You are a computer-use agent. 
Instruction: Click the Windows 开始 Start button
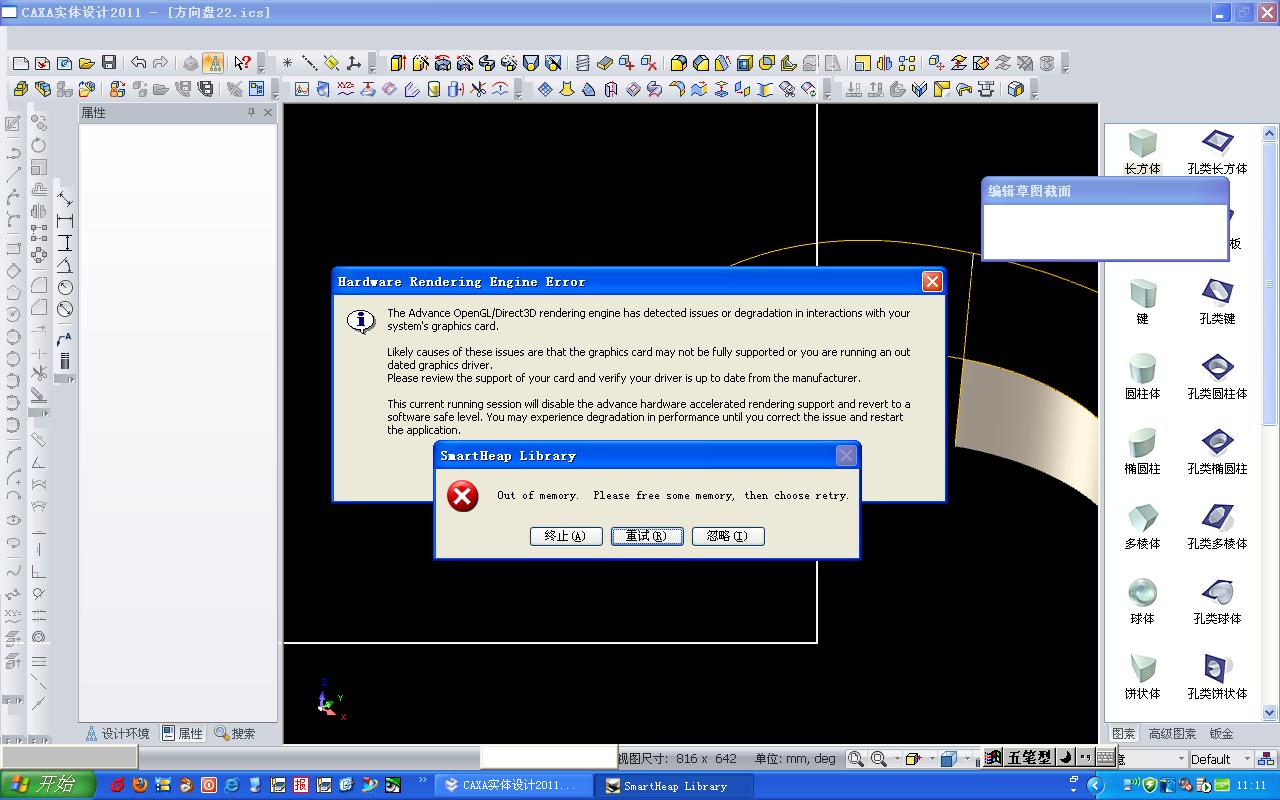tap(48, 785)
